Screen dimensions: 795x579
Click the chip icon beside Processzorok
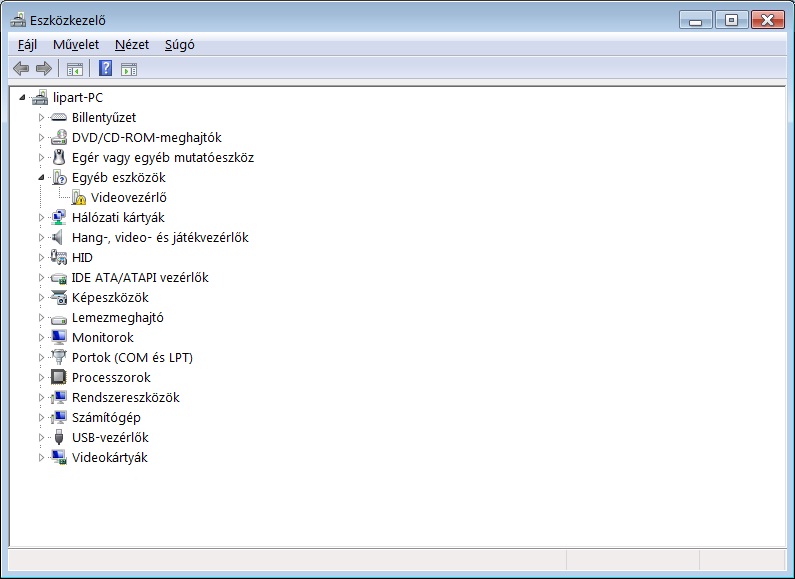point(59,377)
